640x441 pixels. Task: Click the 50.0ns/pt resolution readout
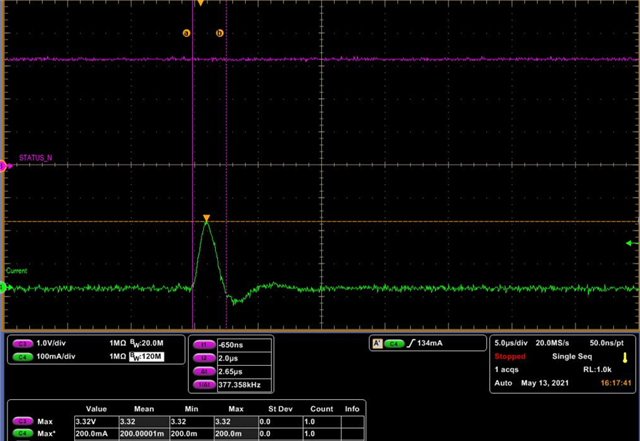[x=607, y=343]
